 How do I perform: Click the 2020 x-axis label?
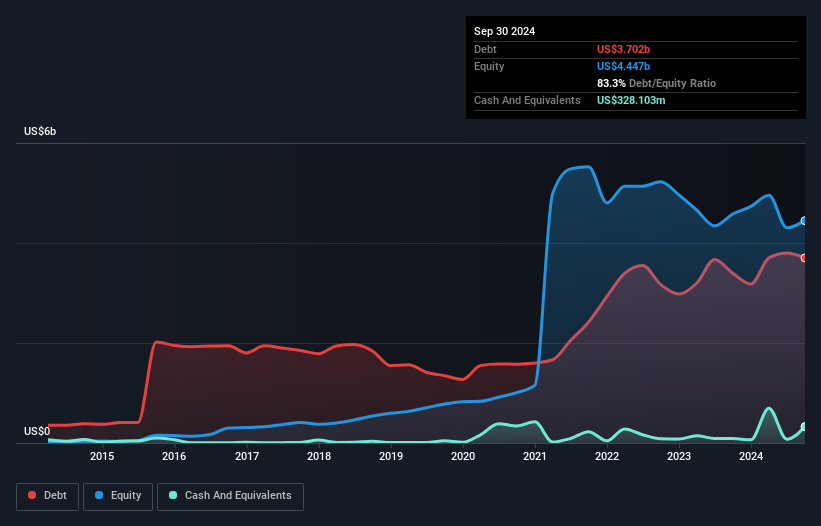tap(463, 456)
